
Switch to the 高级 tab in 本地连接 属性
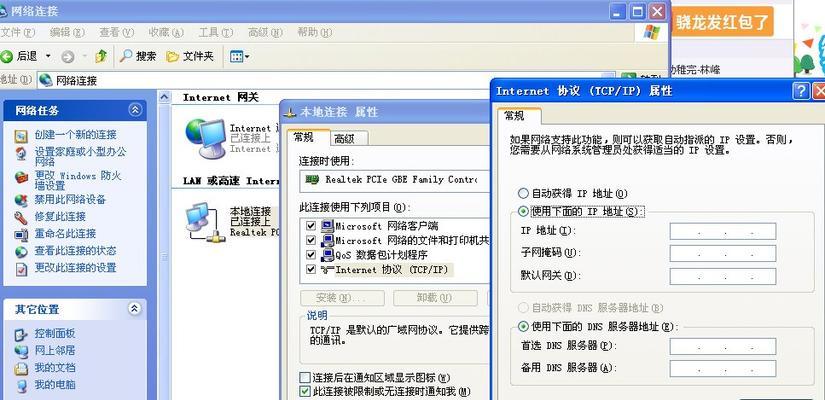tap(345, 138)
